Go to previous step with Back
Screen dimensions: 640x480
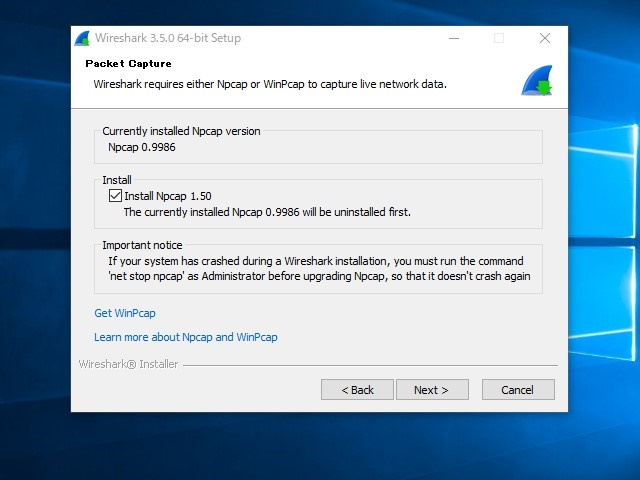357,390
